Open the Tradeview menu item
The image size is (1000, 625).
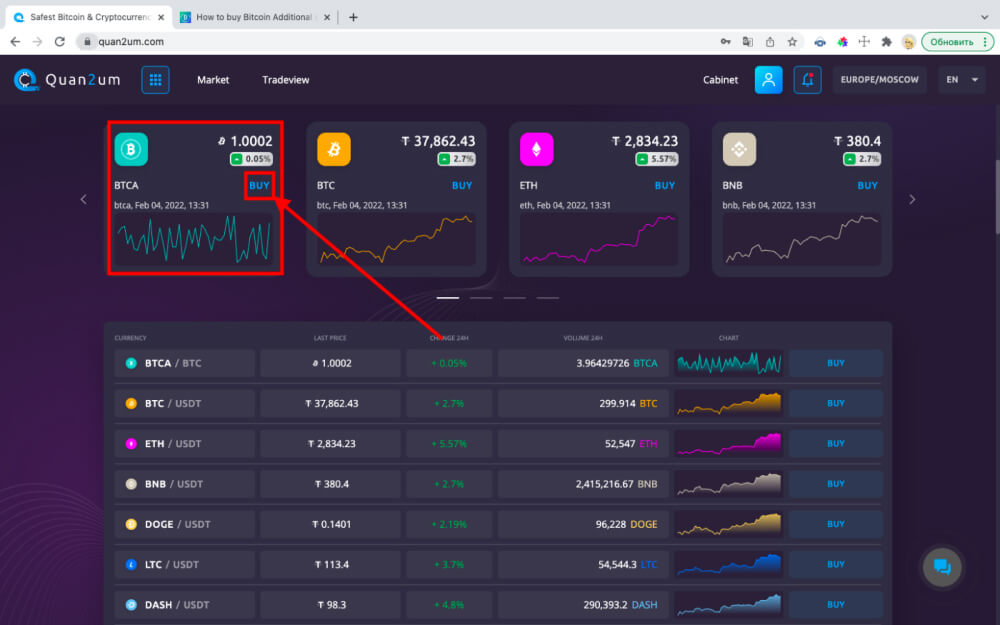286,80
